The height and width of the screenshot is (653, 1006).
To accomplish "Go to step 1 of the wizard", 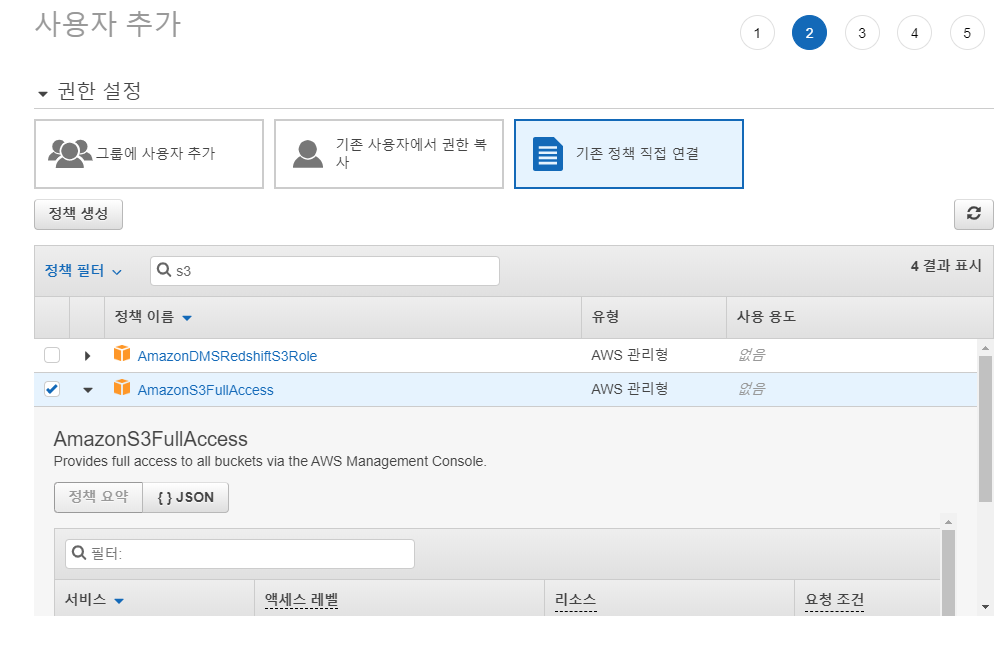I will [x=757, y=33].
